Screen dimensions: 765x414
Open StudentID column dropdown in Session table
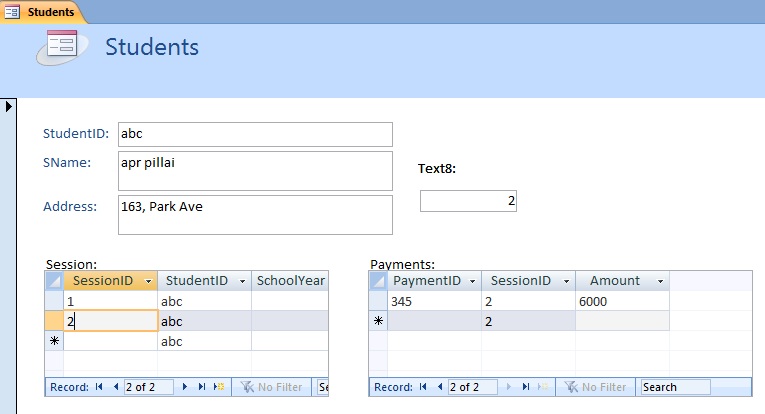(x=243, y=281)
